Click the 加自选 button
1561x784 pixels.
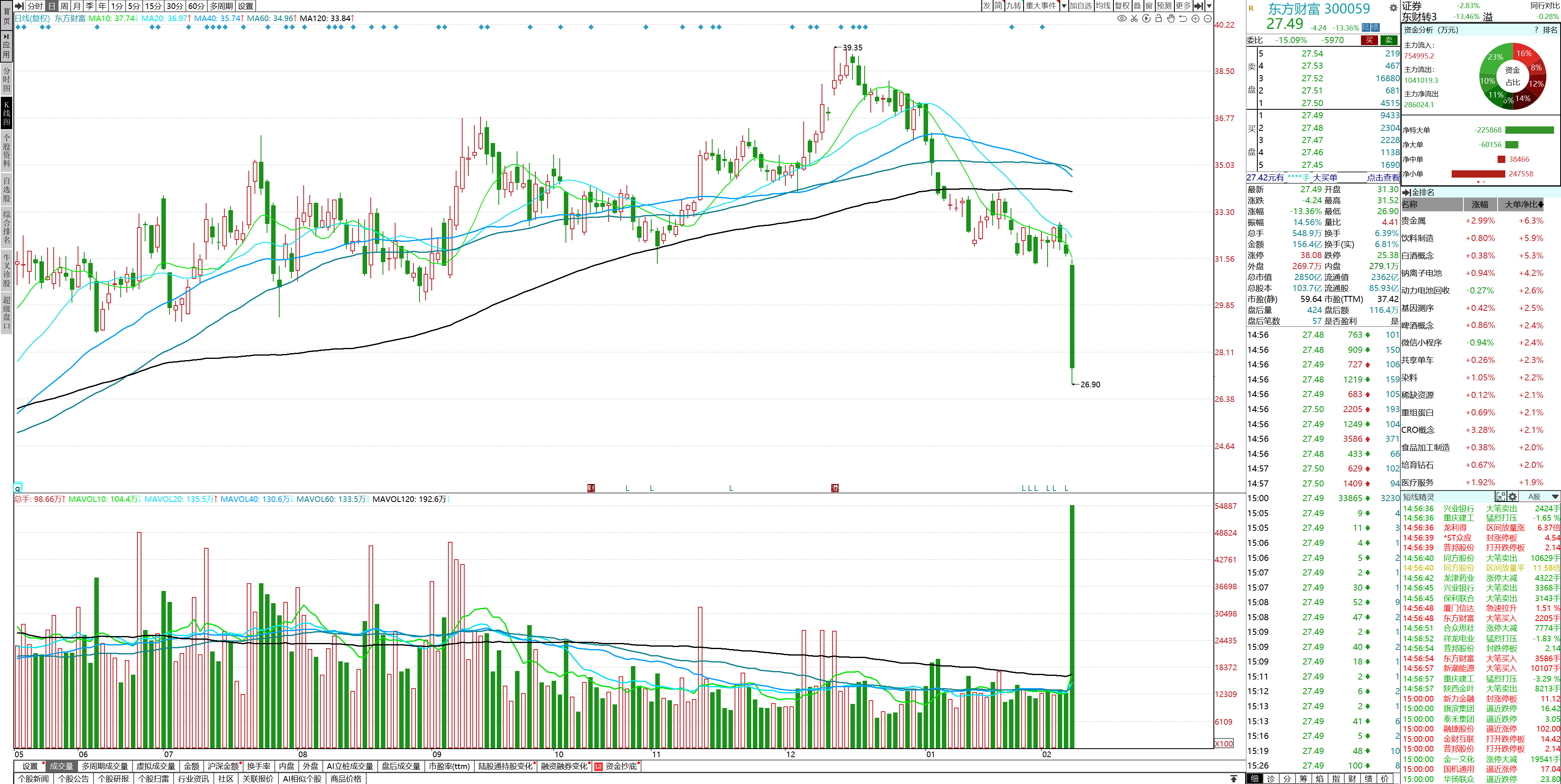1081,6
